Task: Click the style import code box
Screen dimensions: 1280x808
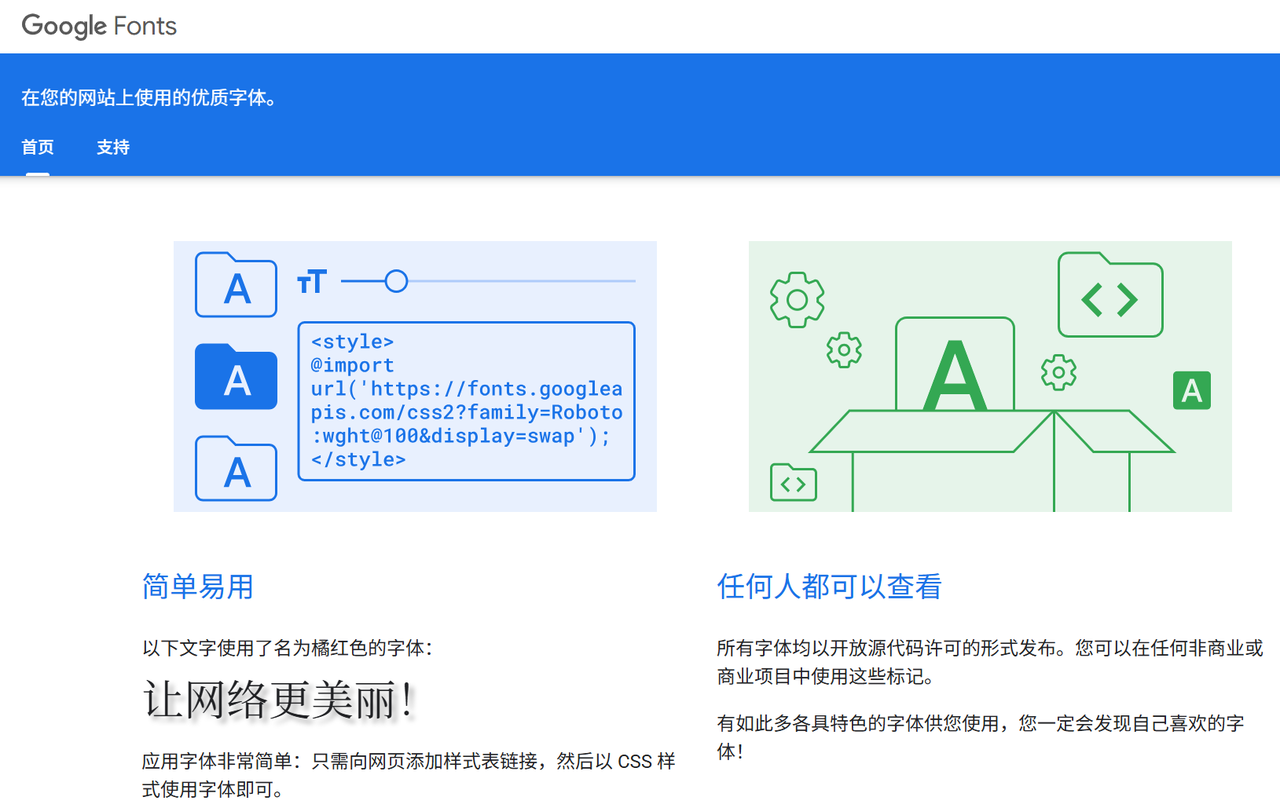Action: click(466, 401)
